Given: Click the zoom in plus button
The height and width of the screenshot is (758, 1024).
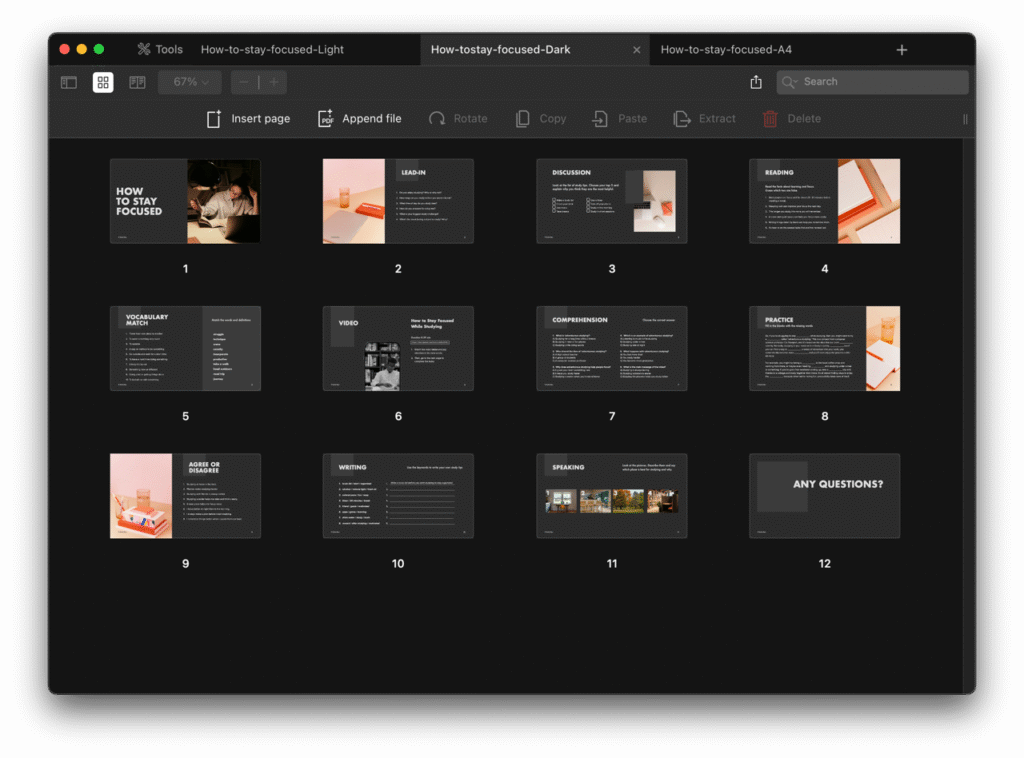Looking at the screenshot, I should tap(273, 82).
